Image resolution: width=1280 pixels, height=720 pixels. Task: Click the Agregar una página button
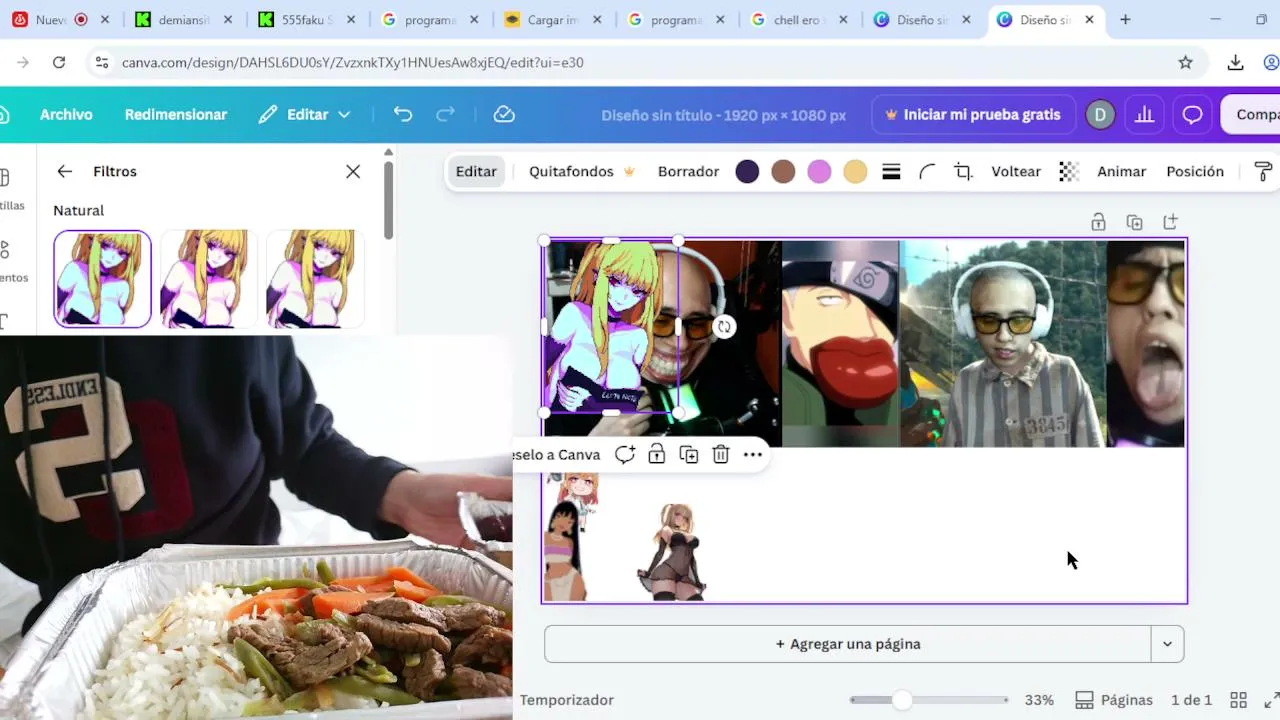point(848,644)
